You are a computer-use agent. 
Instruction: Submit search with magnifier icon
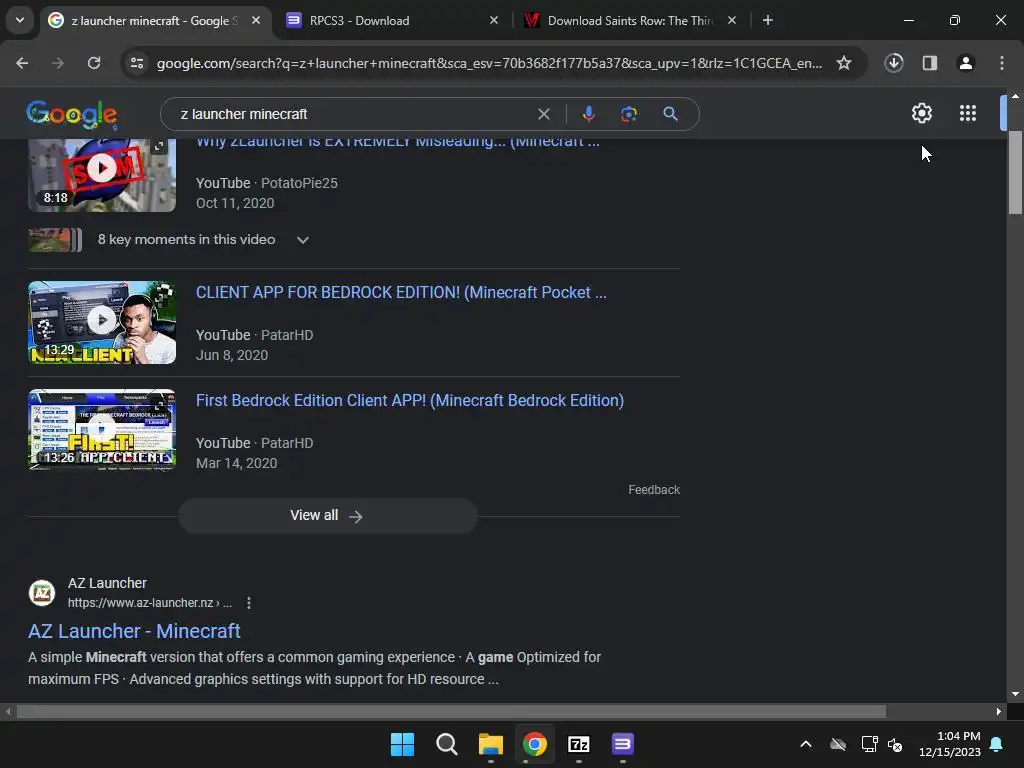pyautogui.click(x=670, y=114)
